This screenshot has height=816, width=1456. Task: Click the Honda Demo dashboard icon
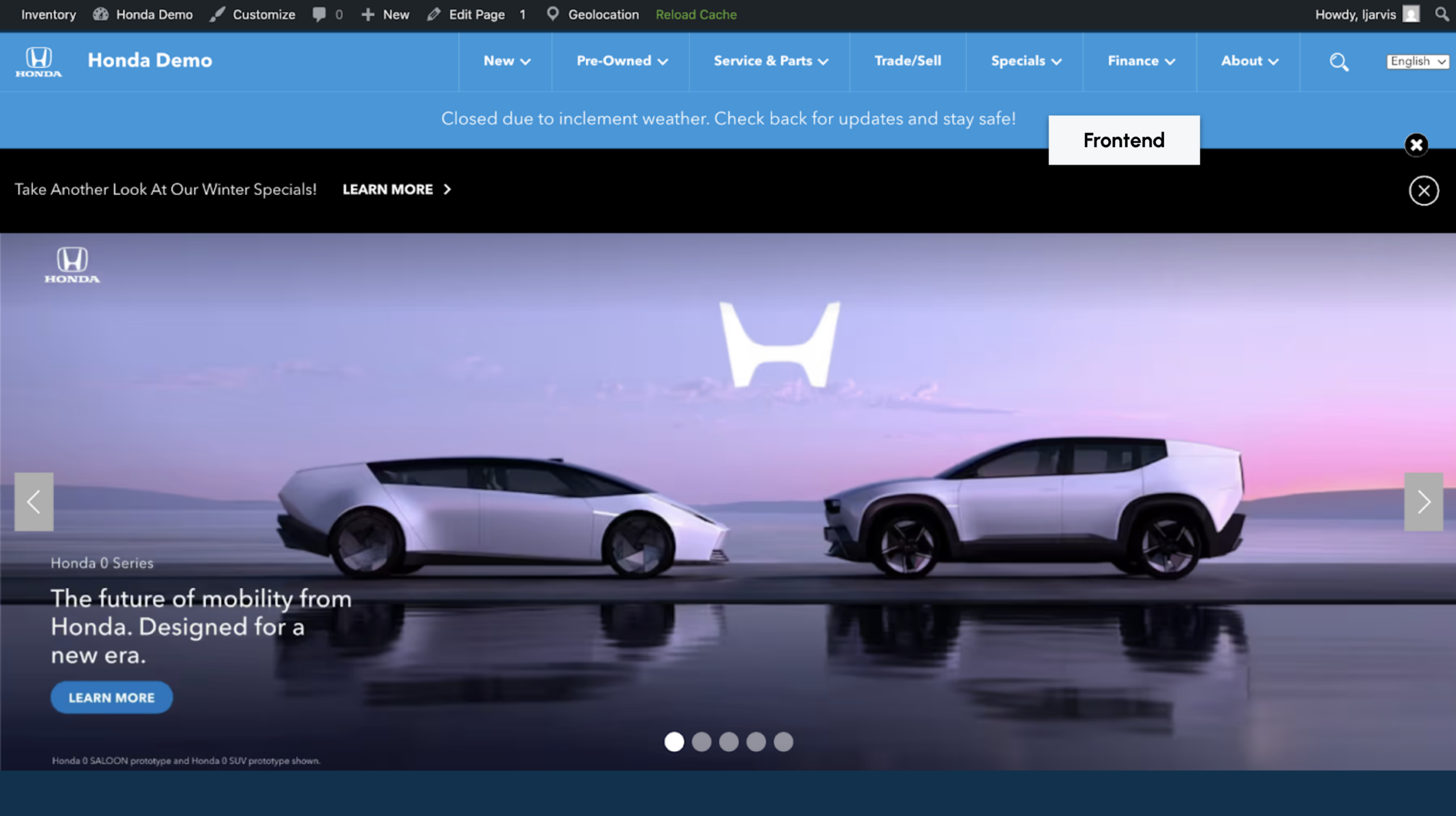point(101,14)
